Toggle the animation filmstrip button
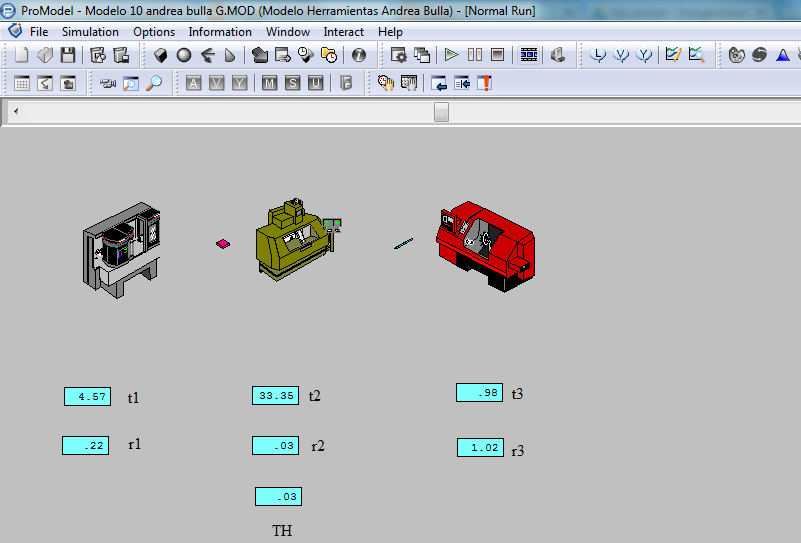801x543 pixels. 529,55
